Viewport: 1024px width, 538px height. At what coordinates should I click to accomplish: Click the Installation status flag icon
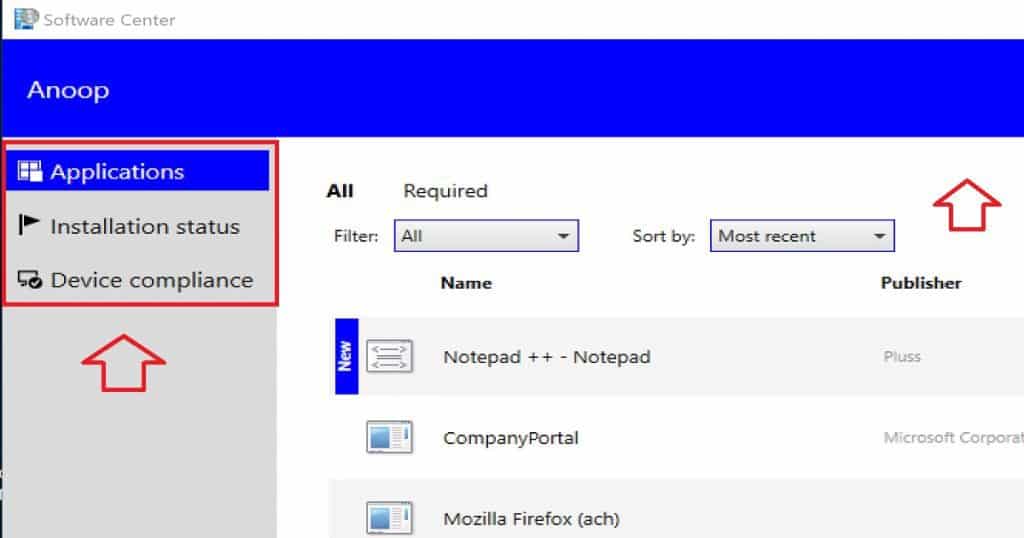click(x=28, y=225)
